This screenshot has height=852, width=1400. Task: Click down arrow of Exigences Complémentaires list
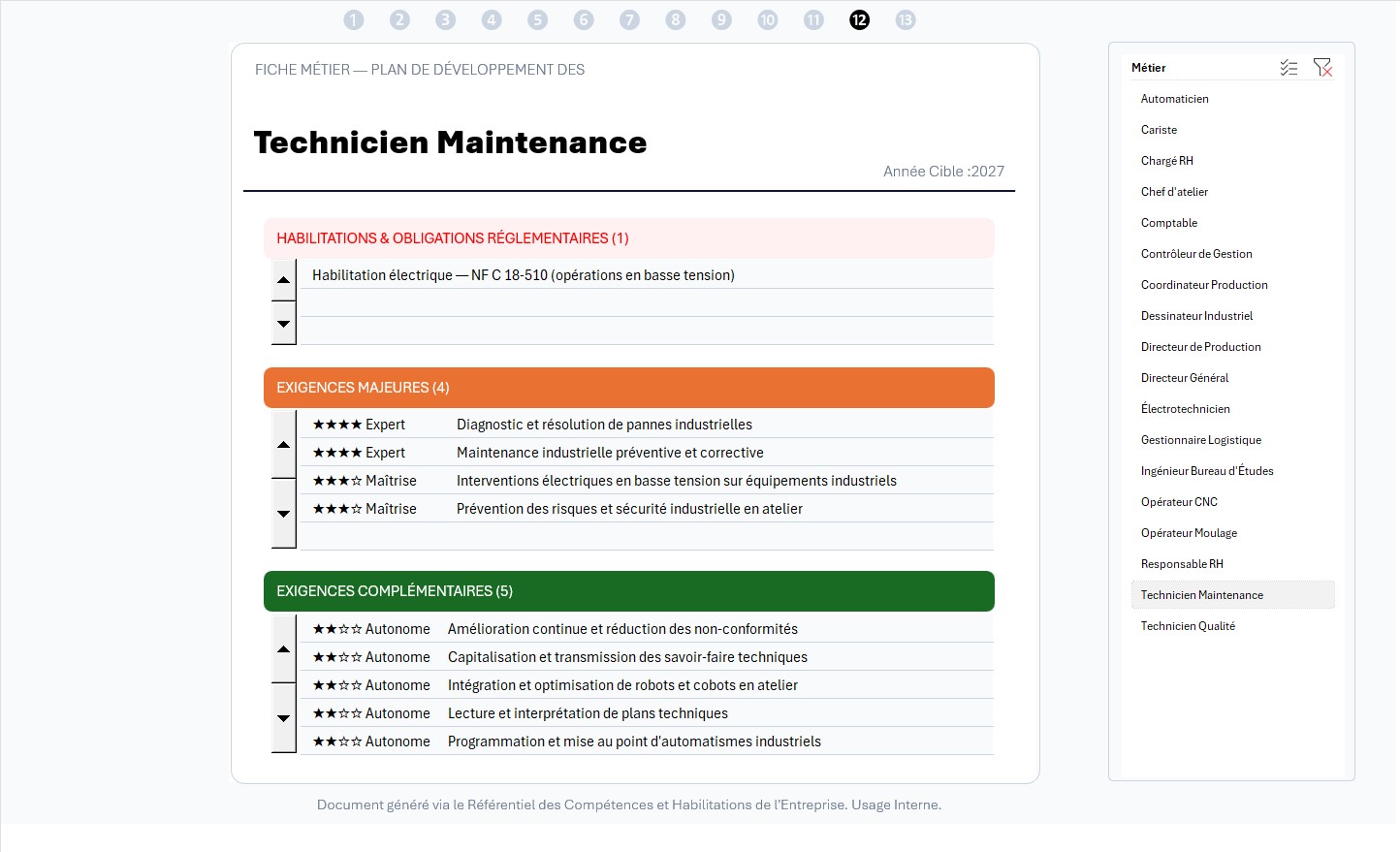pos(284,718)
